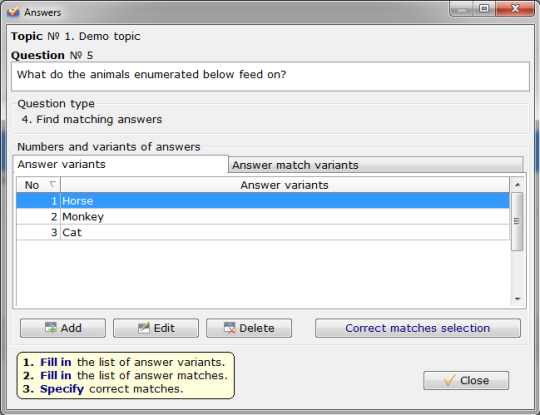Select the Cat answer row
The width and height of the screenshot is (540, 415).
(263, 232)
